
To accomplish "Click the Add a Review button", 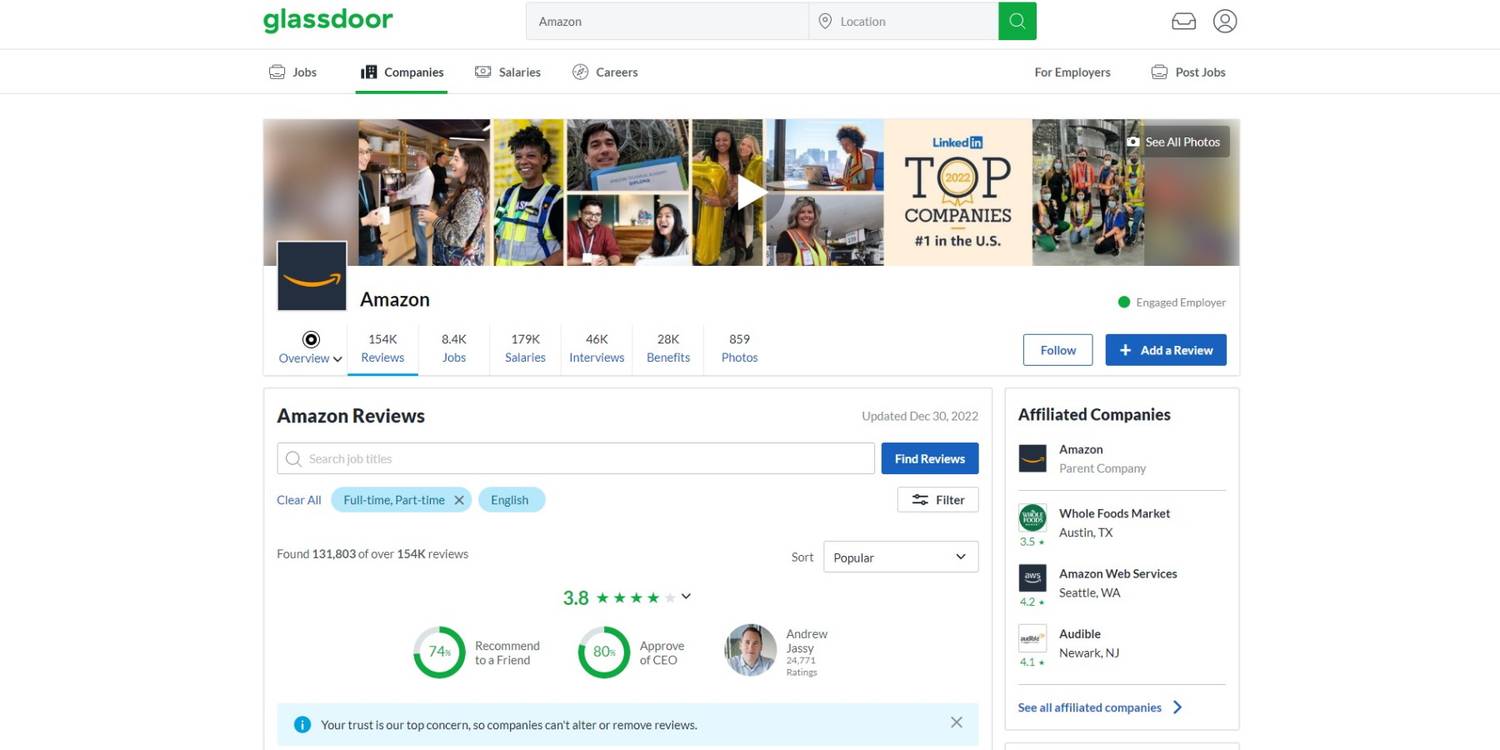I will (1165, 350).
